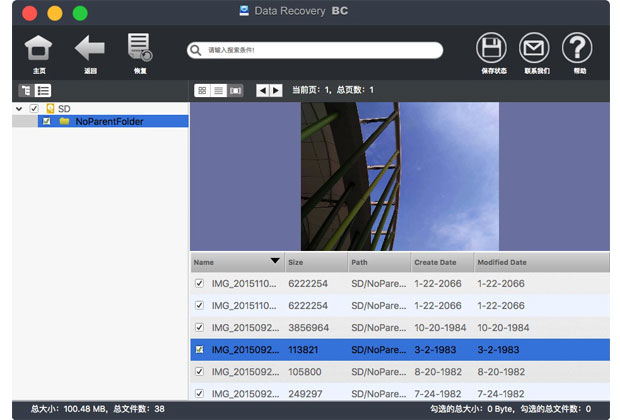Click the Back (返回) arrow icon
Image resolution: width=620 pixels, height=420 pixels.
[90, 48]
